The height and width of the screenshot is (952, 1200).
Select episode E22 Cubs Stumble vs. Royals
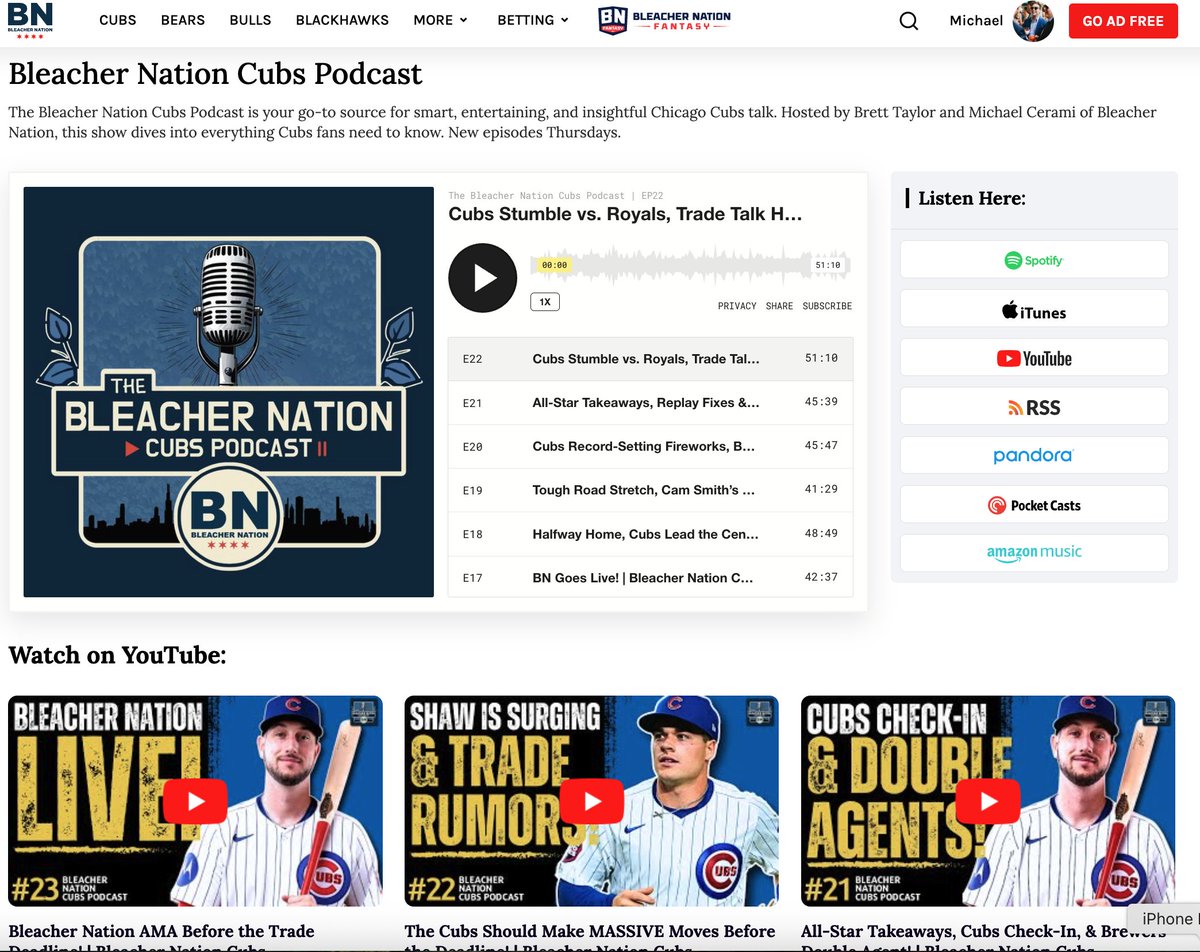click(650, 358)
